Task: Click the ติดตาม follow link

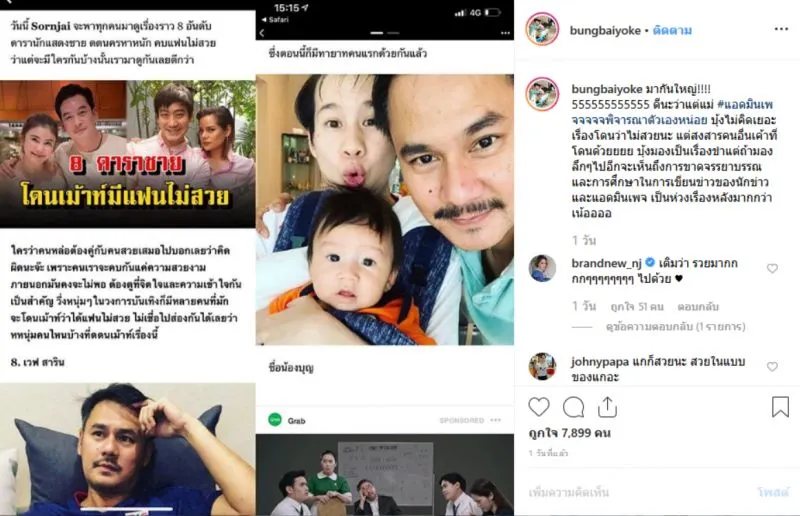Action: click(x=672, y=30)
